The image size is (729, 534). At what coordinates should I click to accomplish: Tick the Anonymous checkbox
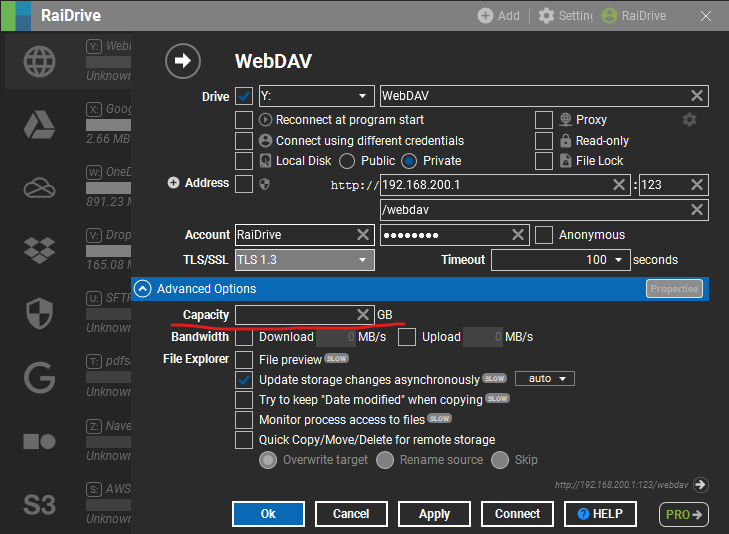(x=544, y=235)
